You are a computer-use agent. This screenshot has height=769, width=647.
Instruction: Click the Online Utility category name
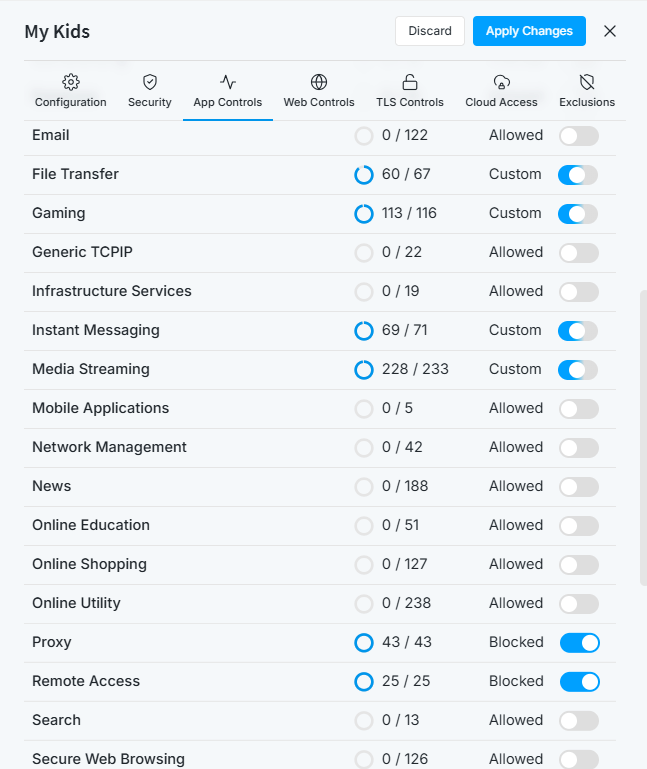point(76,603)
